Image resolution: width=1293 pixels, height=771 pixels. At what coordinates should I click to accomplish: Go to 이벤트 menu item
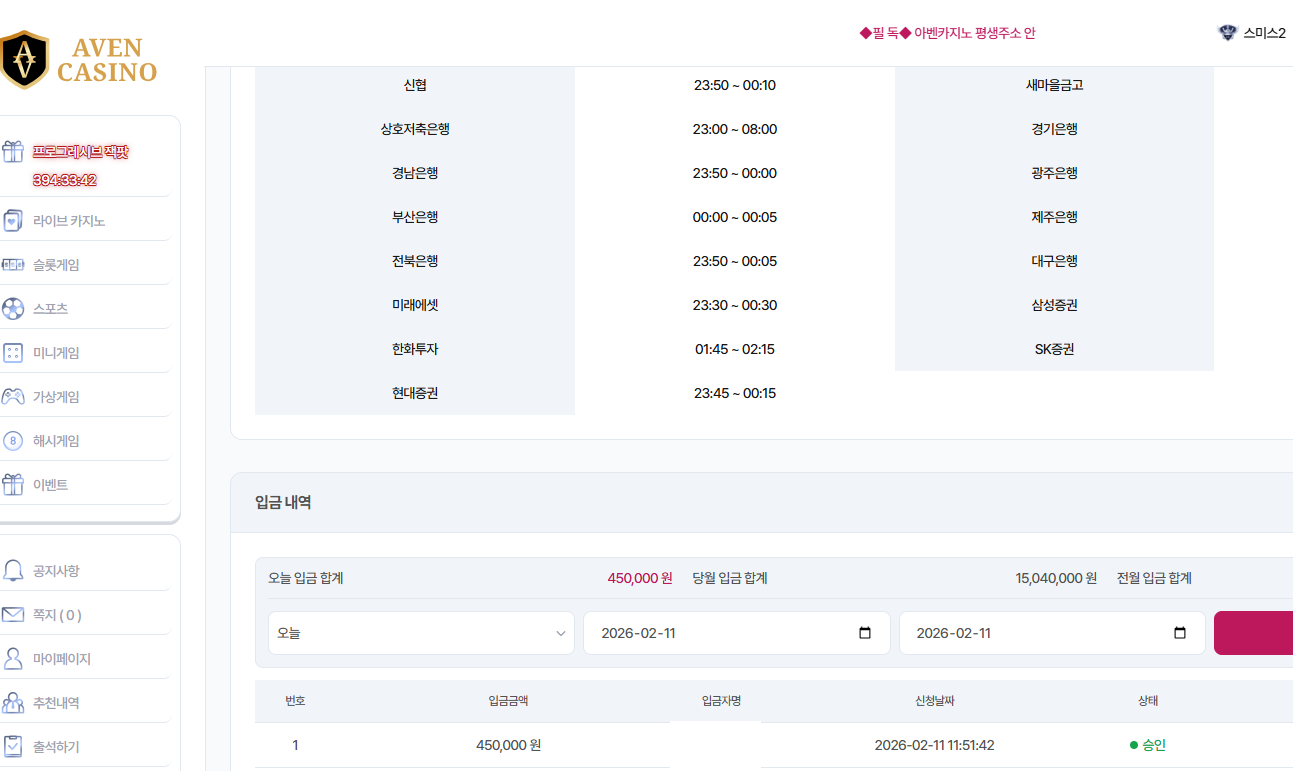(x=50, y=485)
